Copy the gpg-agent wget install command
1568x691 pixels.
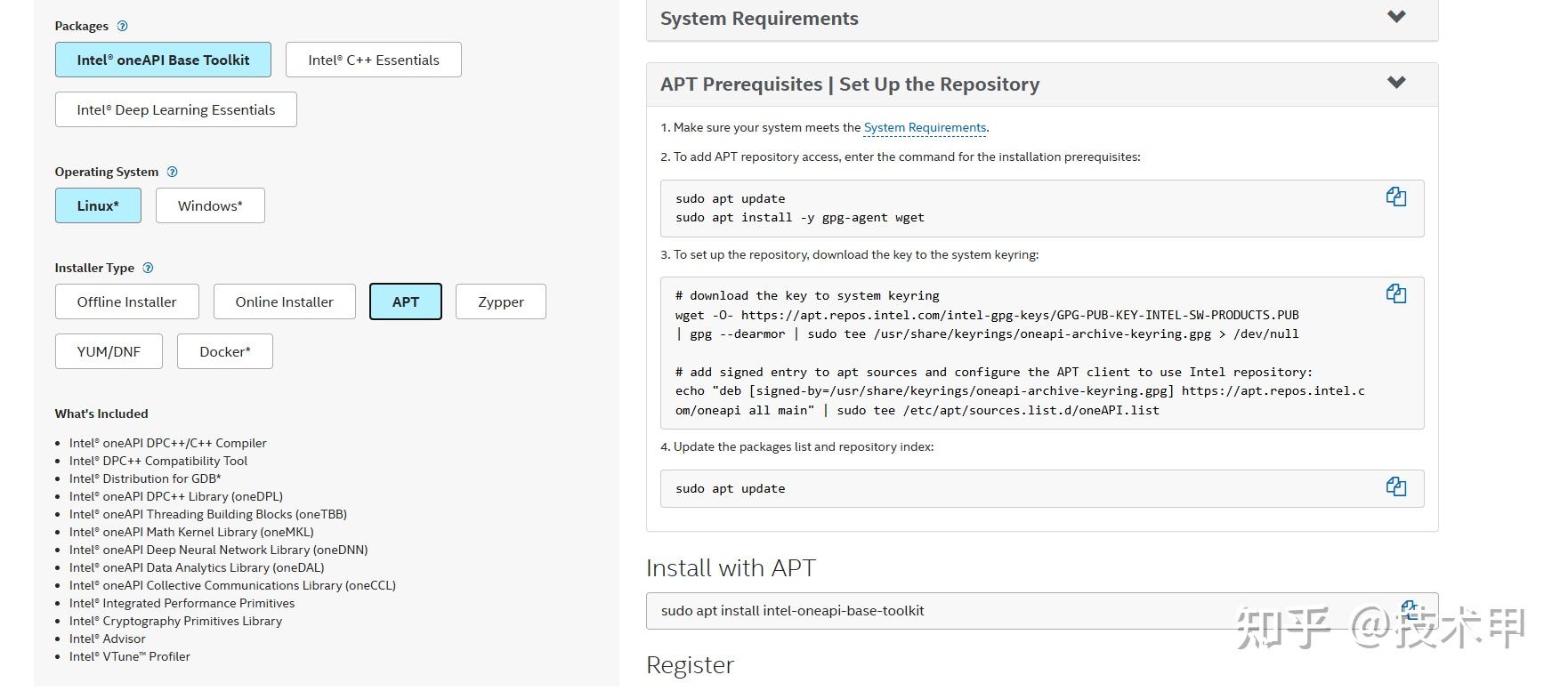(1395, 197)
